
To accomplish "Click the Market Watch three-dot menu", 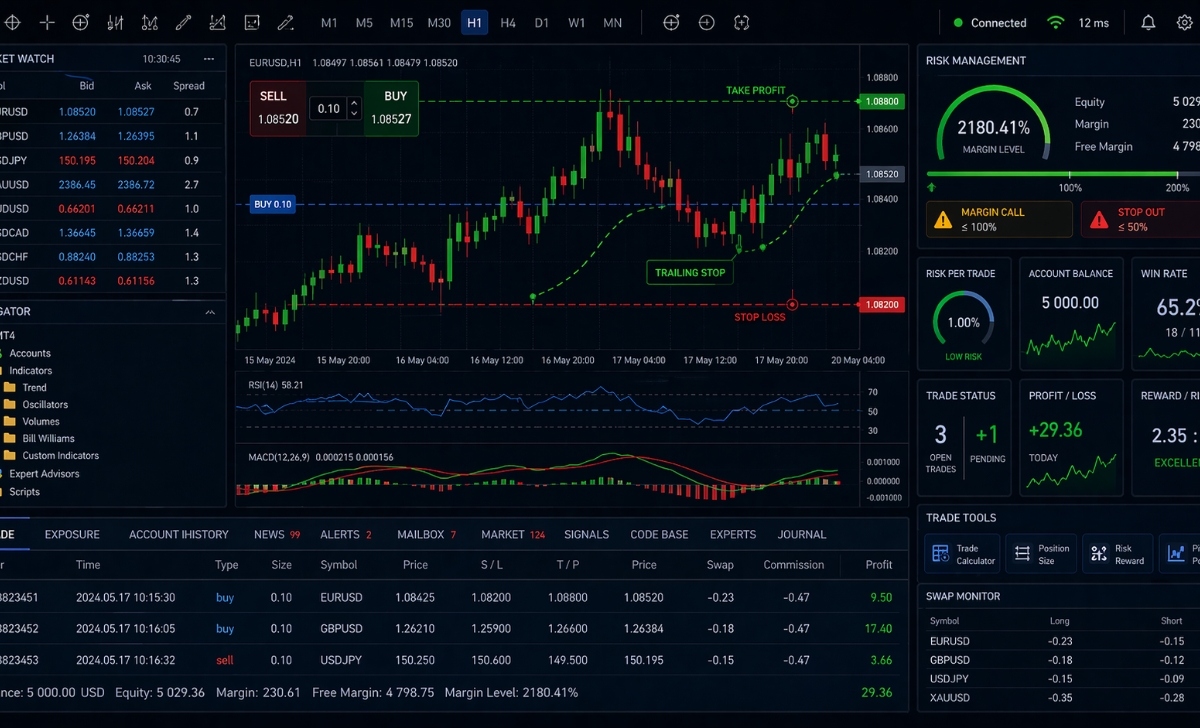I will 208,59.
